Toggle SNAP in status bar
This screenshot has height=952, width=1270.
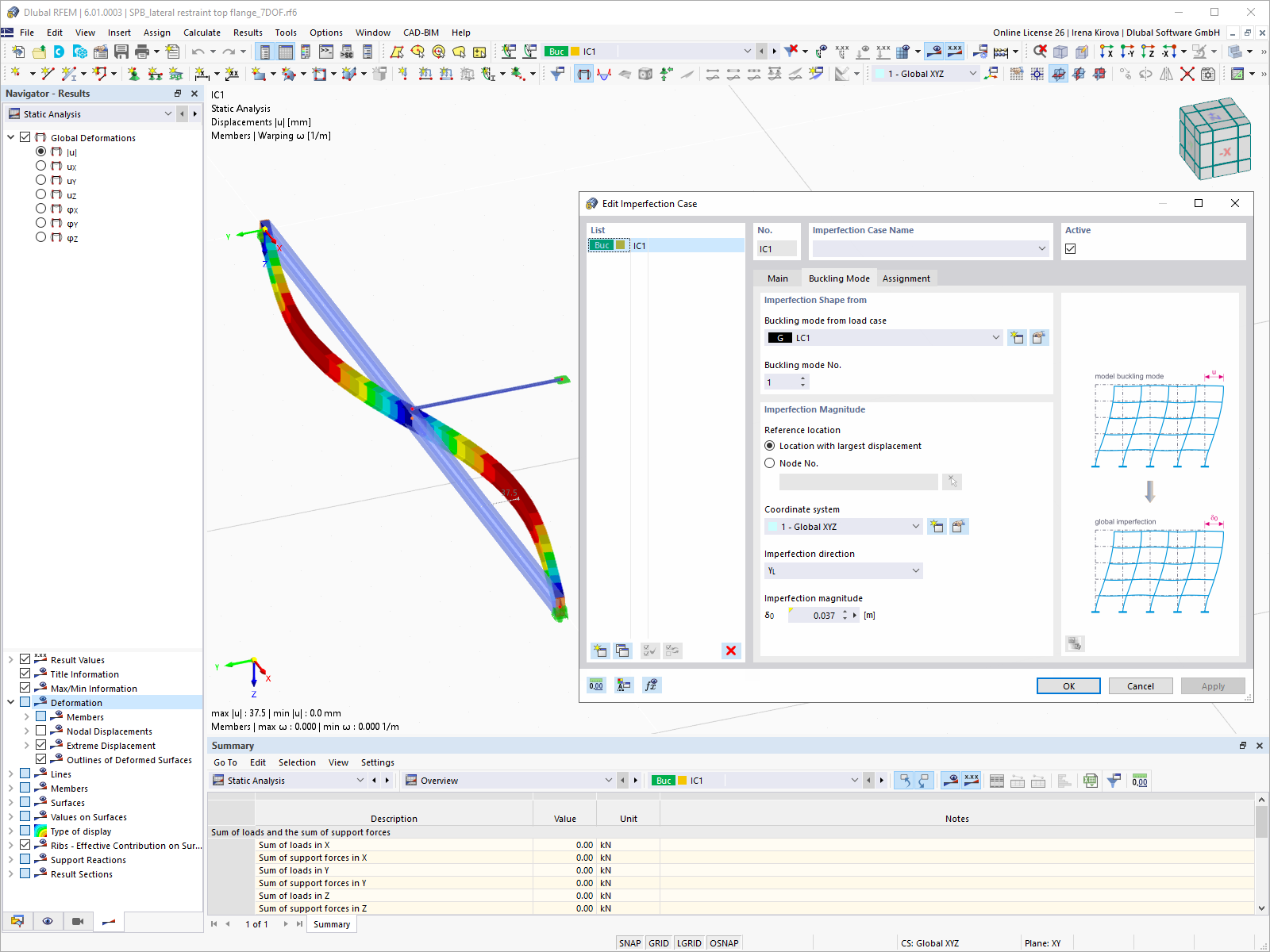tap(629, 943)
